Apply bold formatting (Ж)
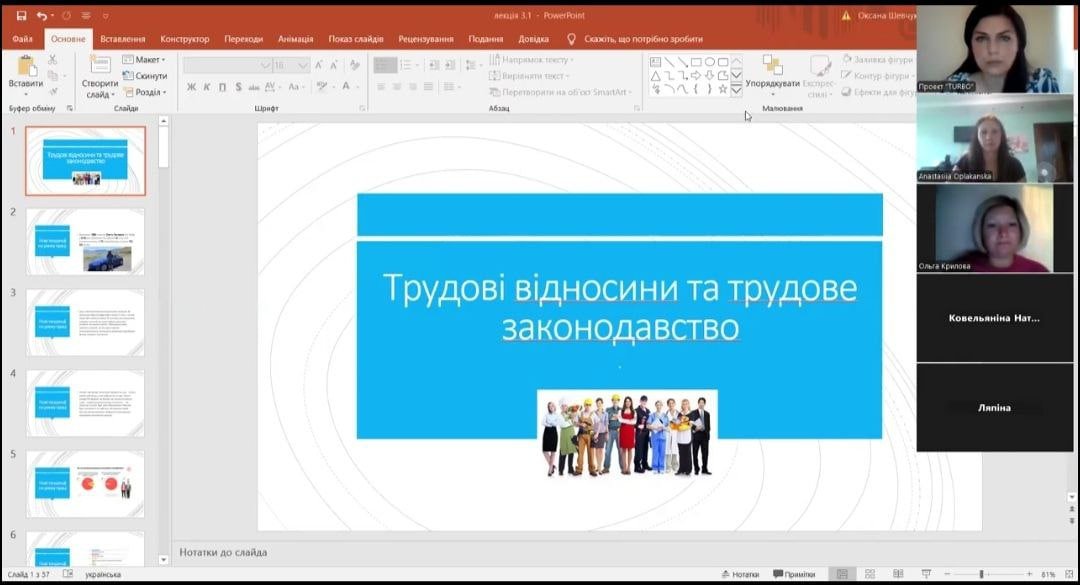Viewport: 1080px width, 585px height. click(x=191, y=87)
